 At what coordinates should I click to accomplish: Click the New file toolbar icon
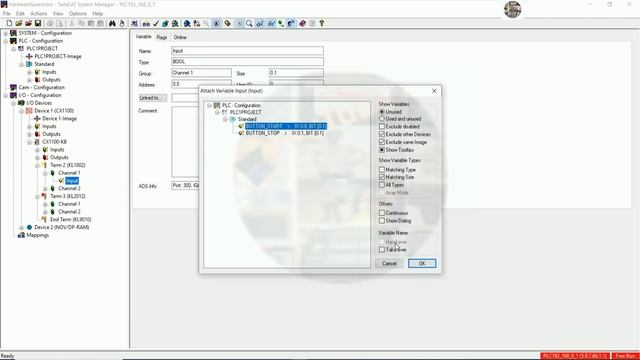[9, 23]
